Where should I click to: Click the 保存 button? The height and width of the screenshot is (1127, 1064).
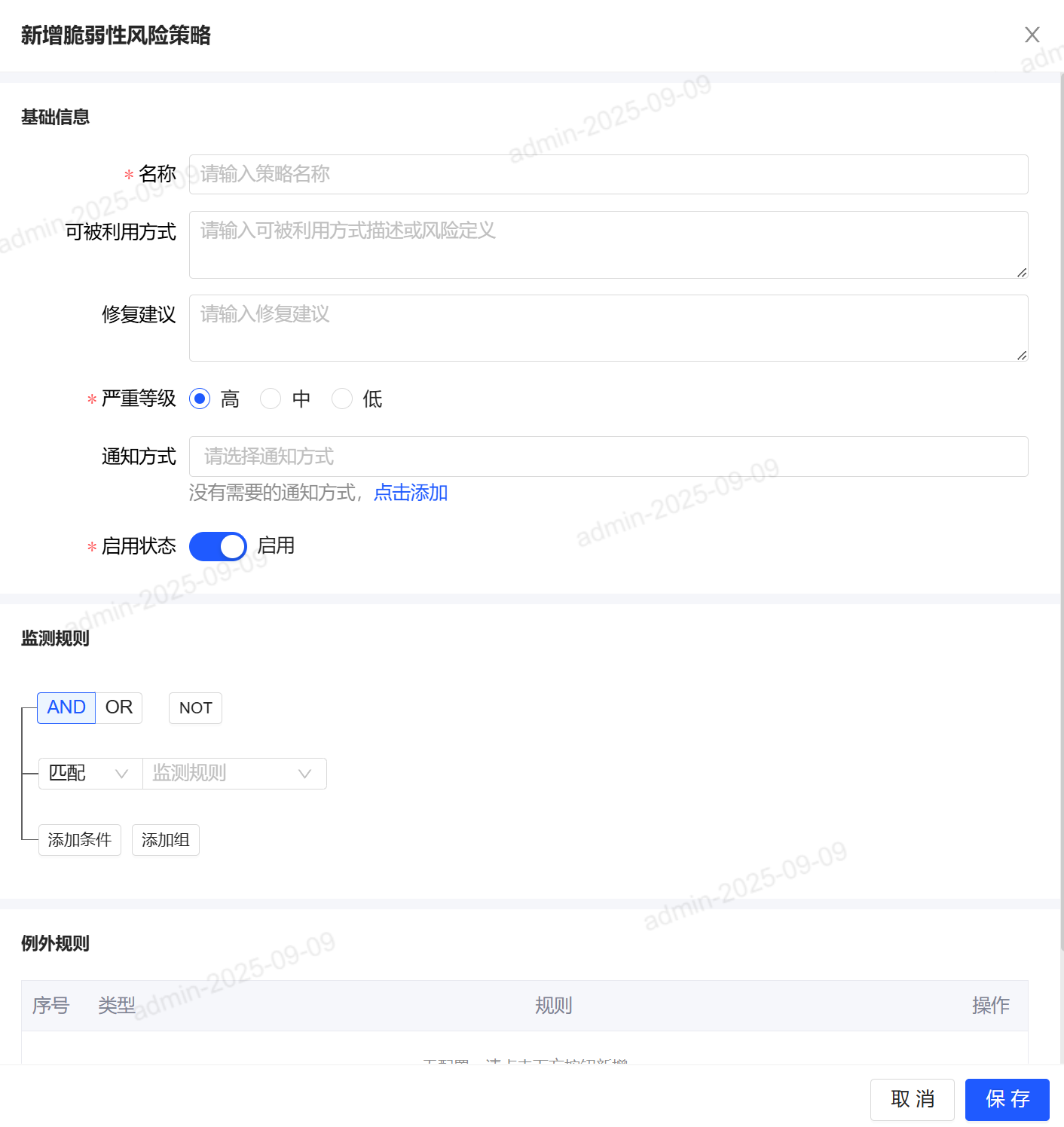pyautogui.click(x=1007, y=1100)
